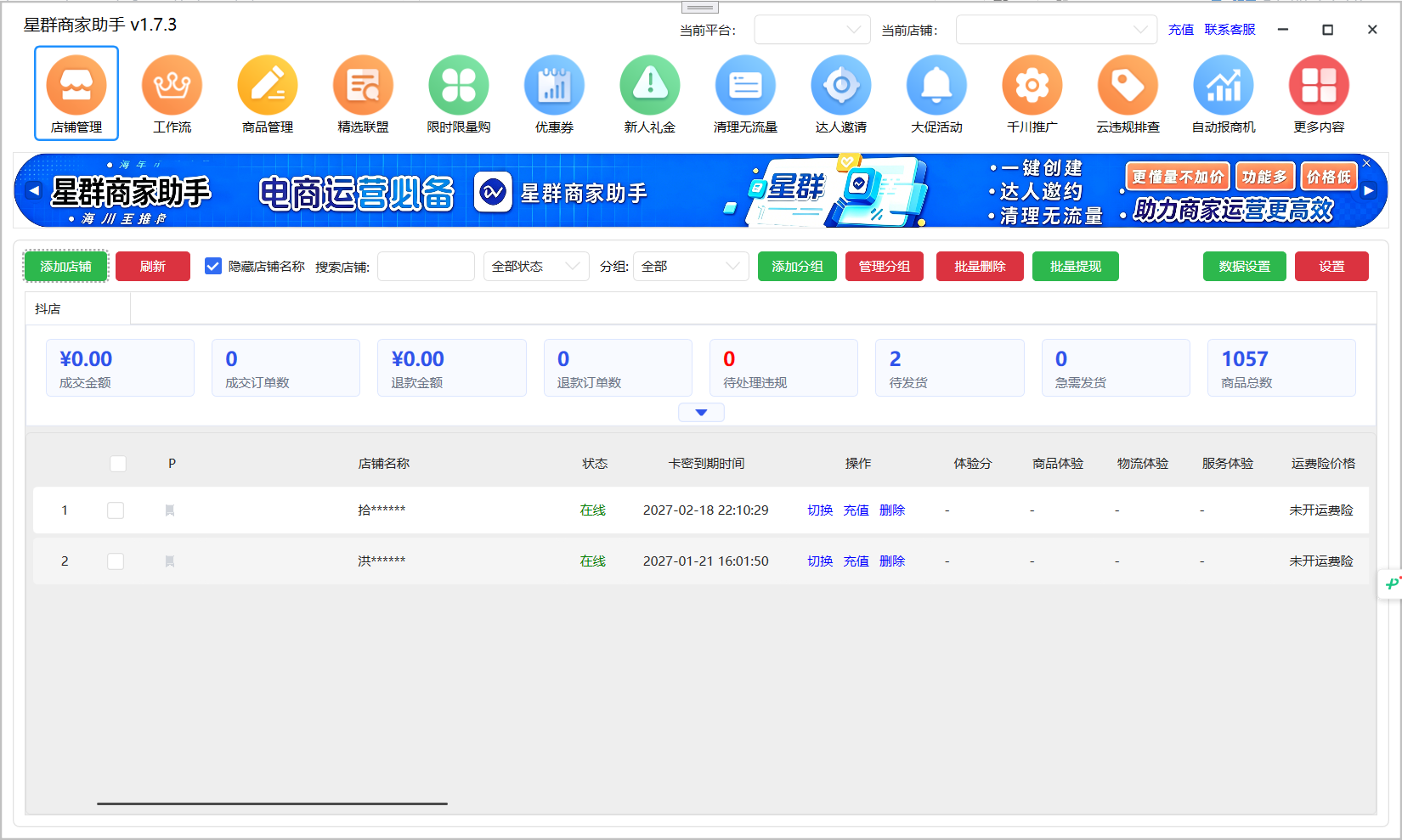Screen dimensions: 1402x840
Task: Open the 数据设置 data settings button
Action: coord(1245,267)
